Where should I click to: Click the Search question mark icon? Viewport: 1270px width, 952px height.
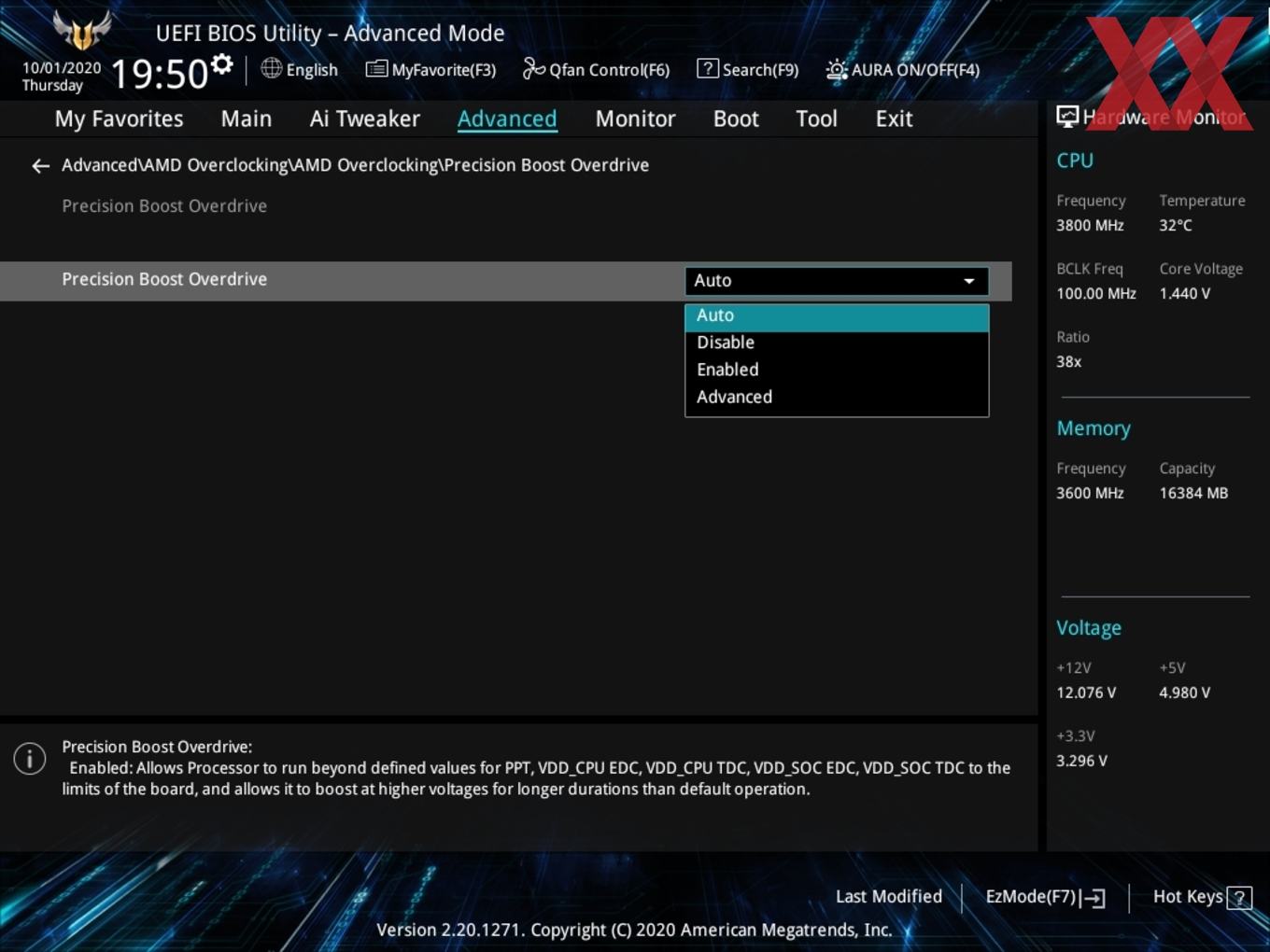[x=708, y=68]
